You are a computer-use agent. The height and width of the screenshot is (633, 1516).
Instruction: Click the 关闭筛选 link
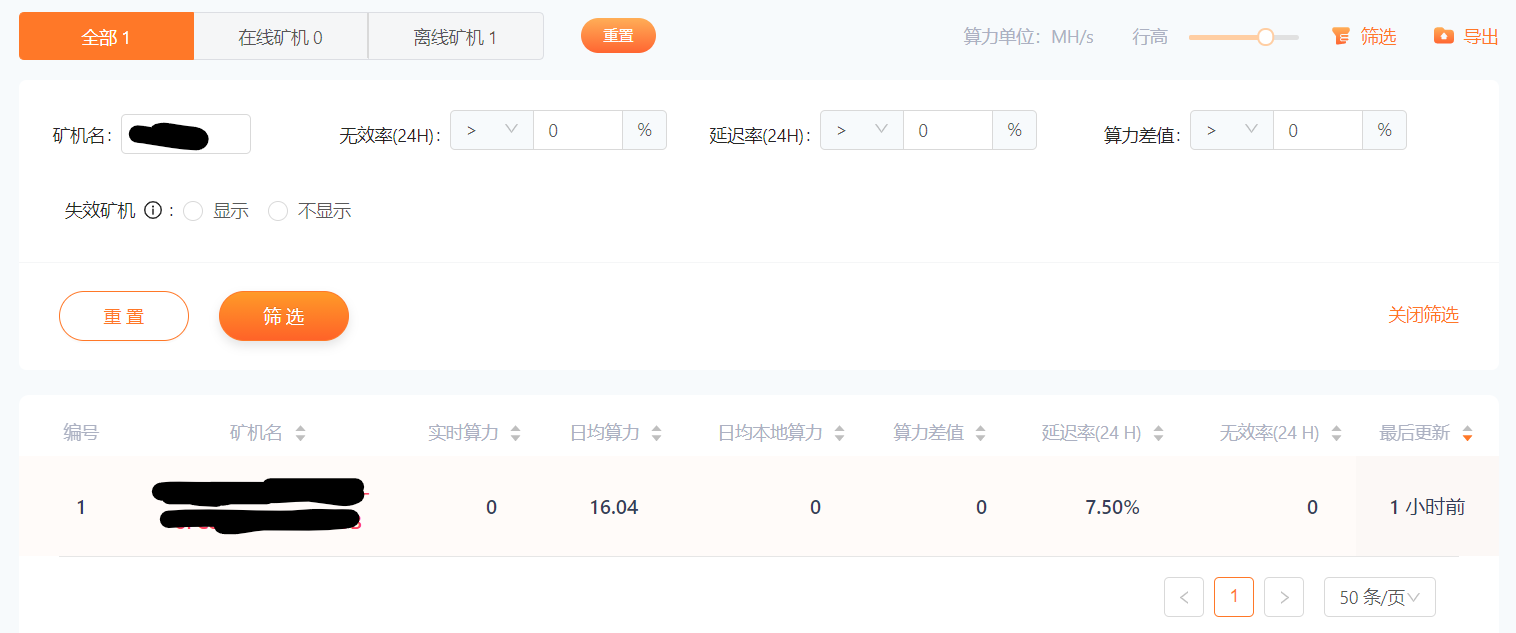click(1422, 315)
